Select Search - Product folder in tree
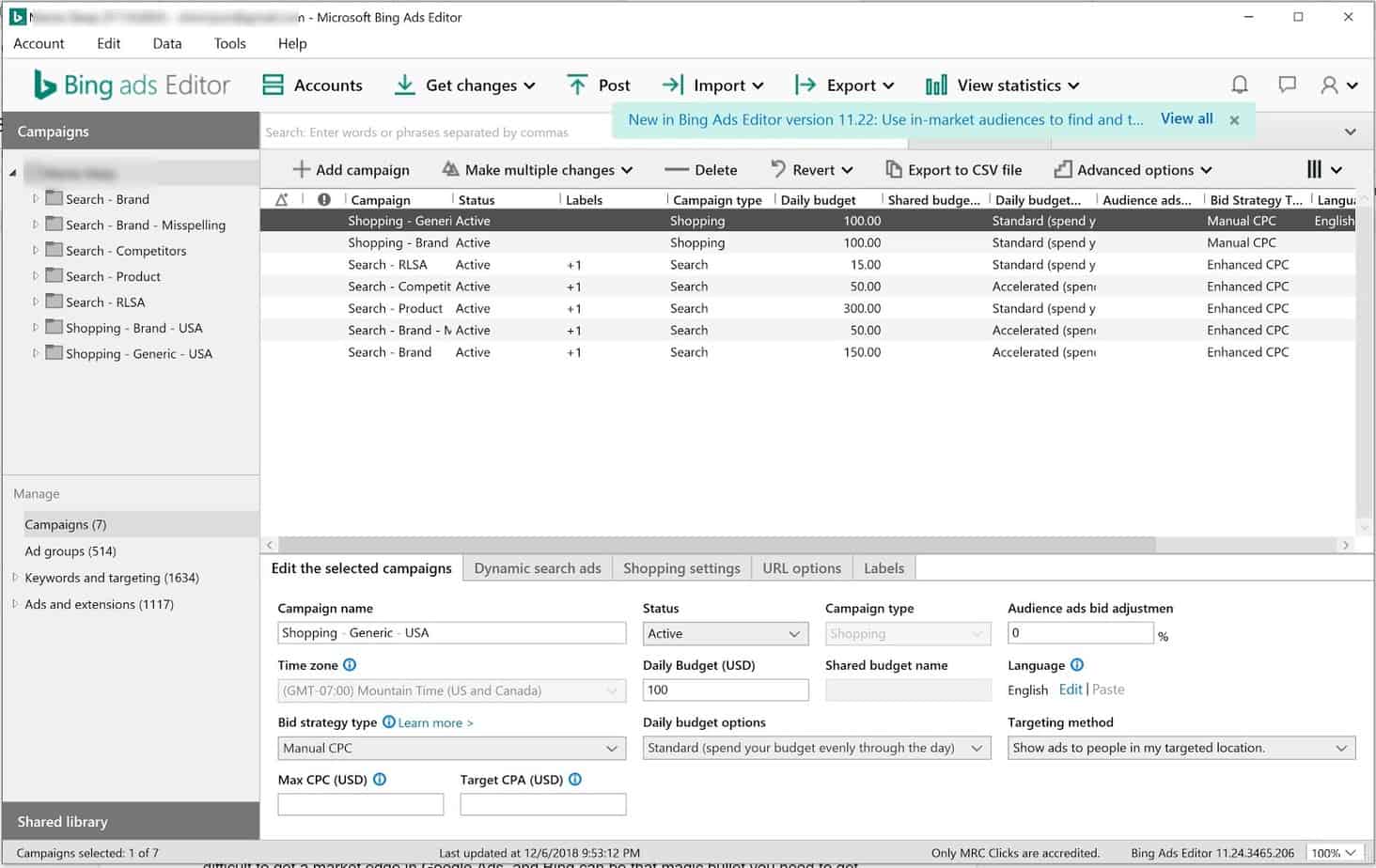 [x=113, y=276]
